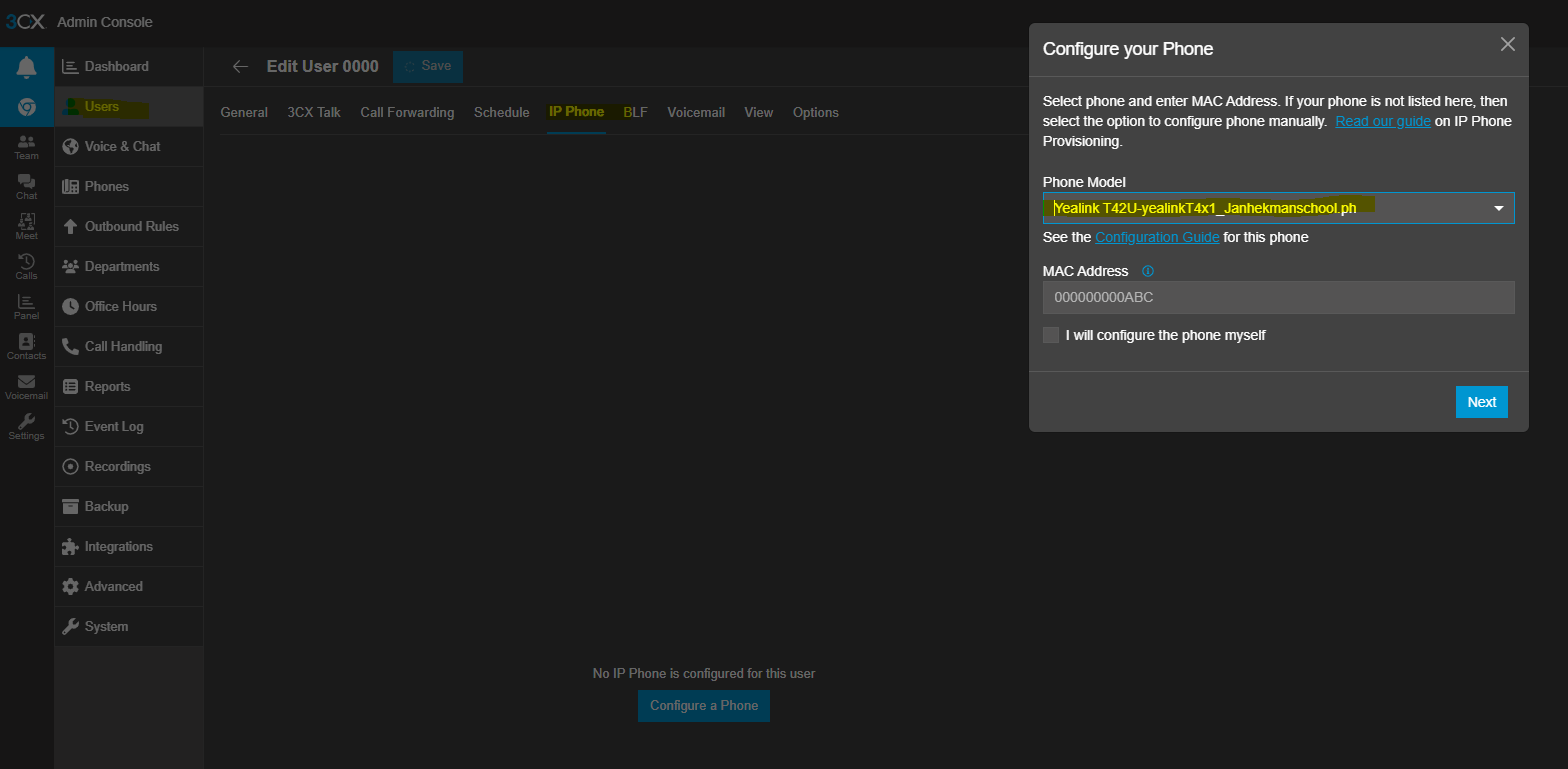
Task: Open Contacts icon in left rail
Action: tap(27, 347)
